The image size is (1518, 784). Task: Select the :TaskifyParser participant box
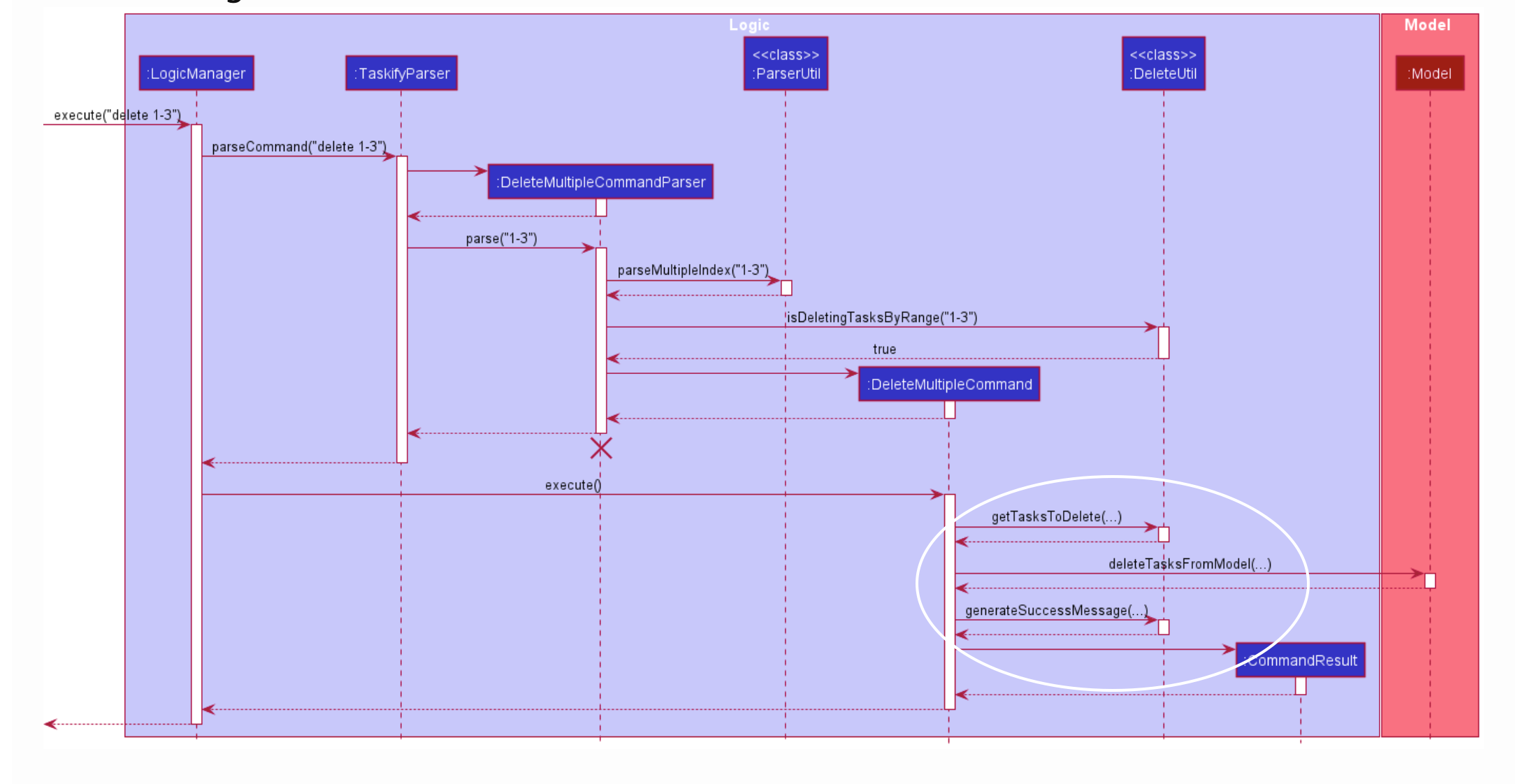401,73
